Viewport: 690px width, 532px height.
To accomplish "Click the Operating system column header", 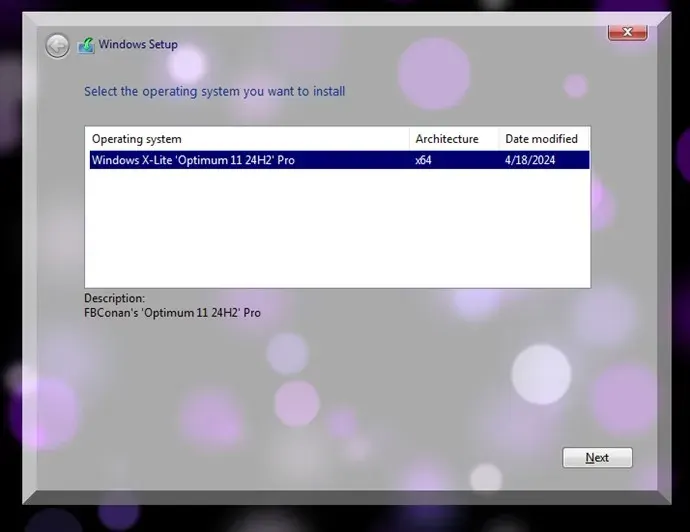I will point(247,139).
